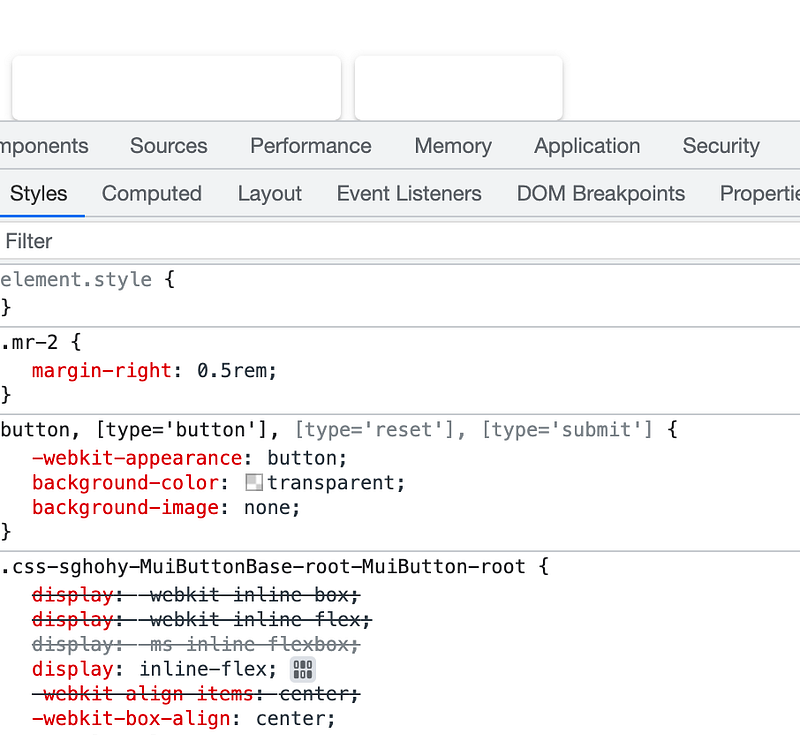Open the flexbox editor icon beside inline-flex
Image resolution: width=800 pixels, height=735 pixels.
click(303, 669)
